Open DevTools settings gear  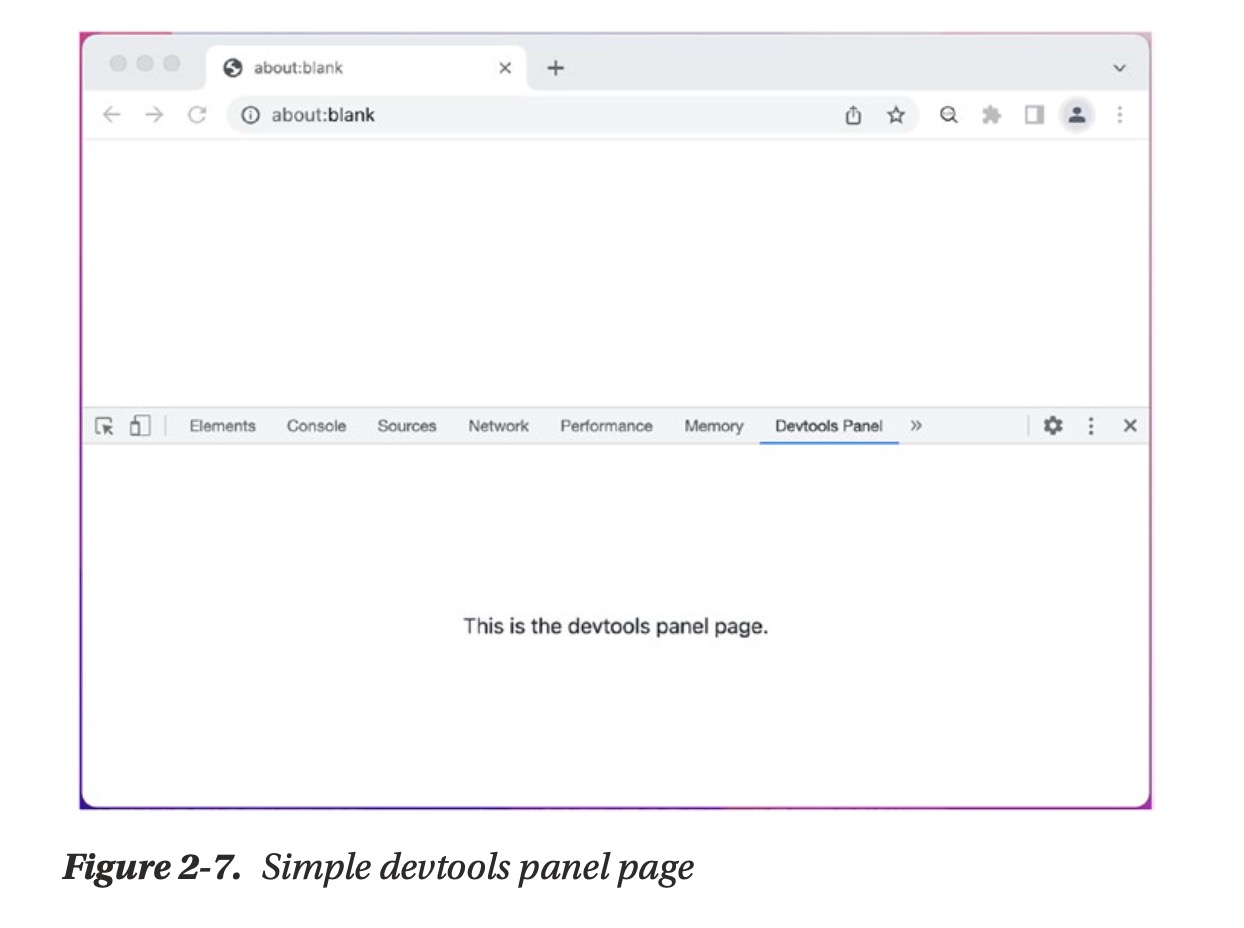pos(1052,426)
